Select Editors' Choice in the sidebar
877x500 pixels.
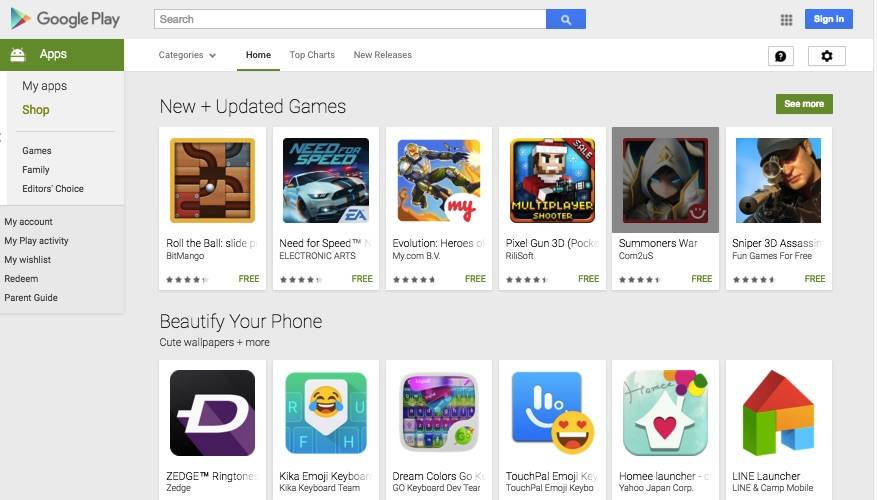pyautogui.click(x=53, y=188)
